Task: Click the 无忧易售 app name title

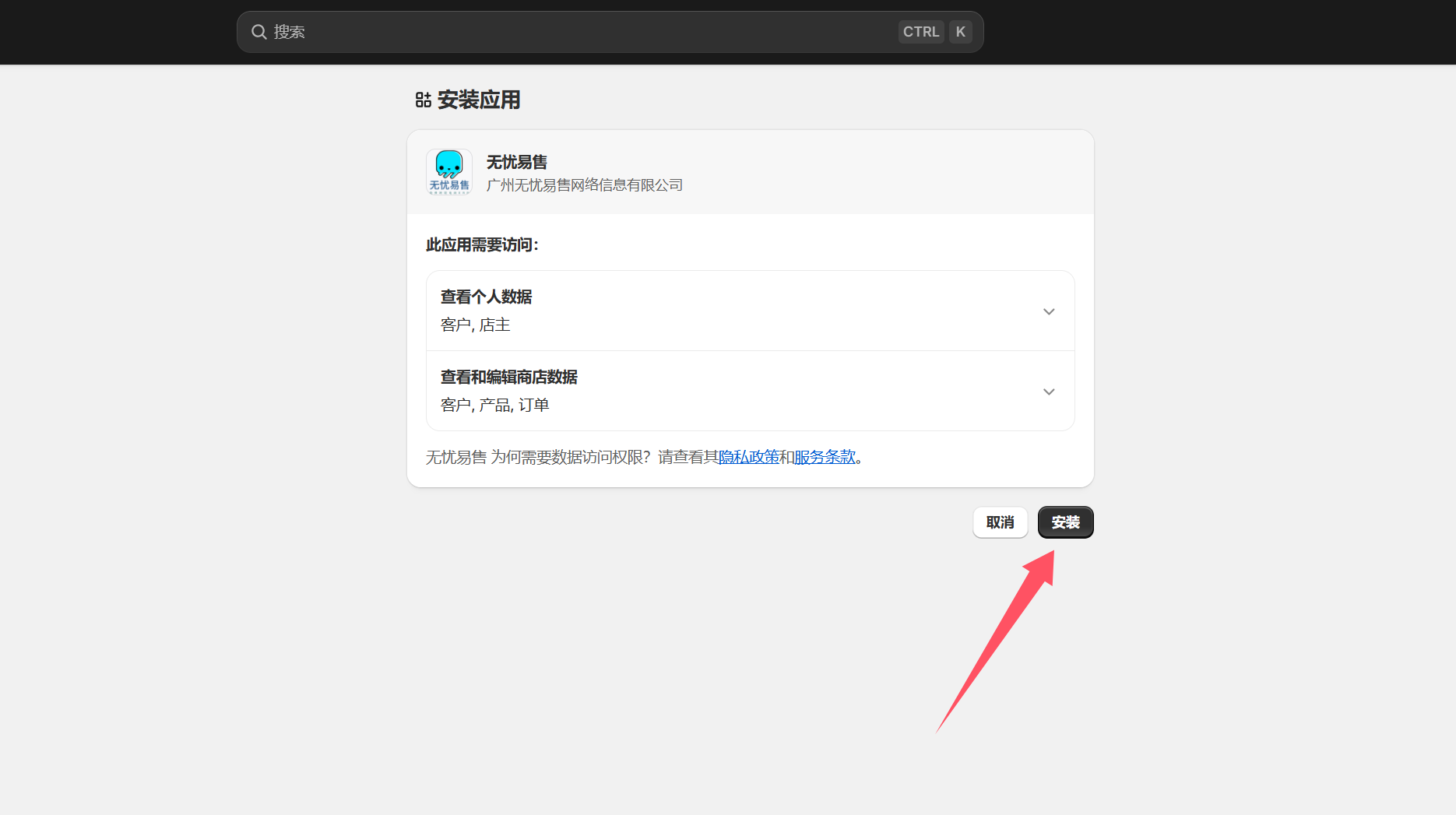Action: 516,162
